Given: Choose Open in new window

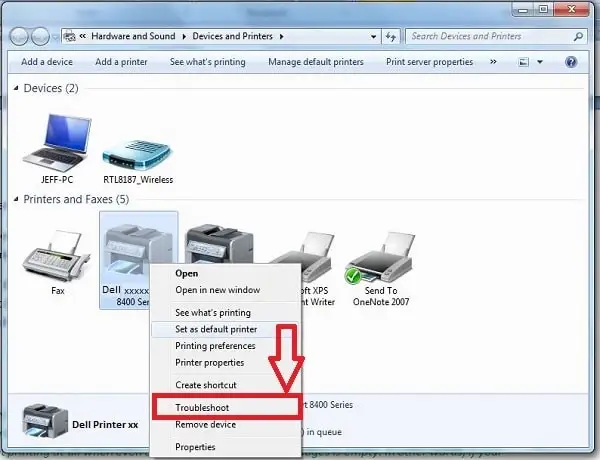Looking at the screenshot, I should coord(218,290).
